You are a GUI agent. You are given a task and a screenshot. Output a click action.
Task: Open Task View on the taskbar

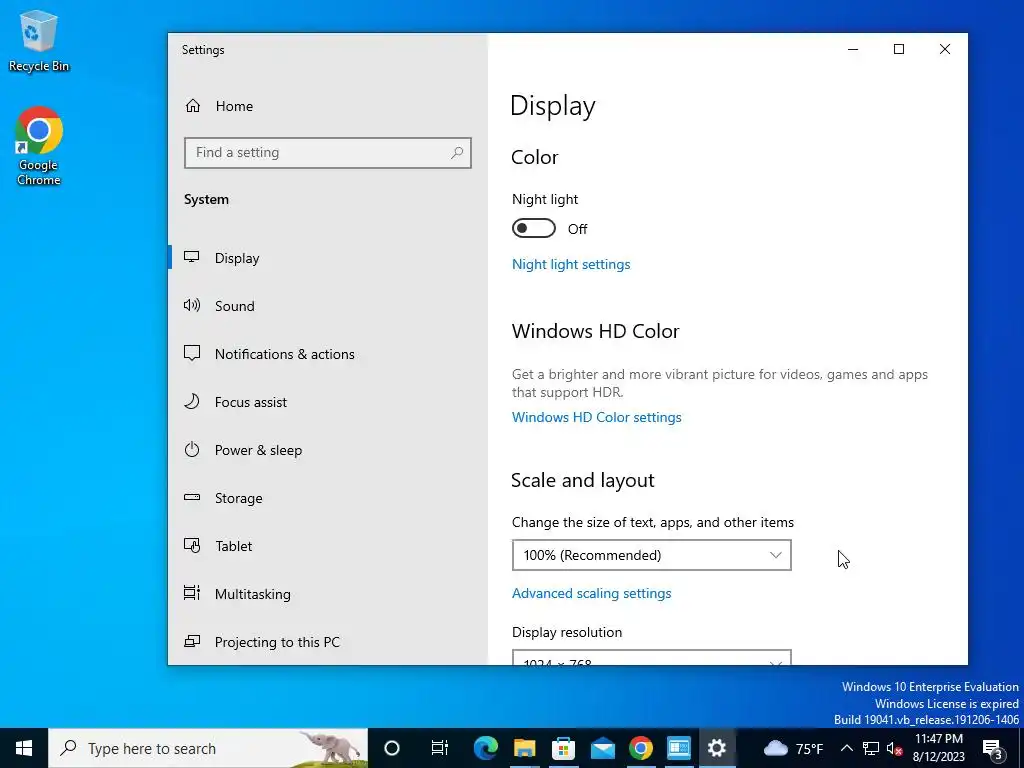pos(440,748)
